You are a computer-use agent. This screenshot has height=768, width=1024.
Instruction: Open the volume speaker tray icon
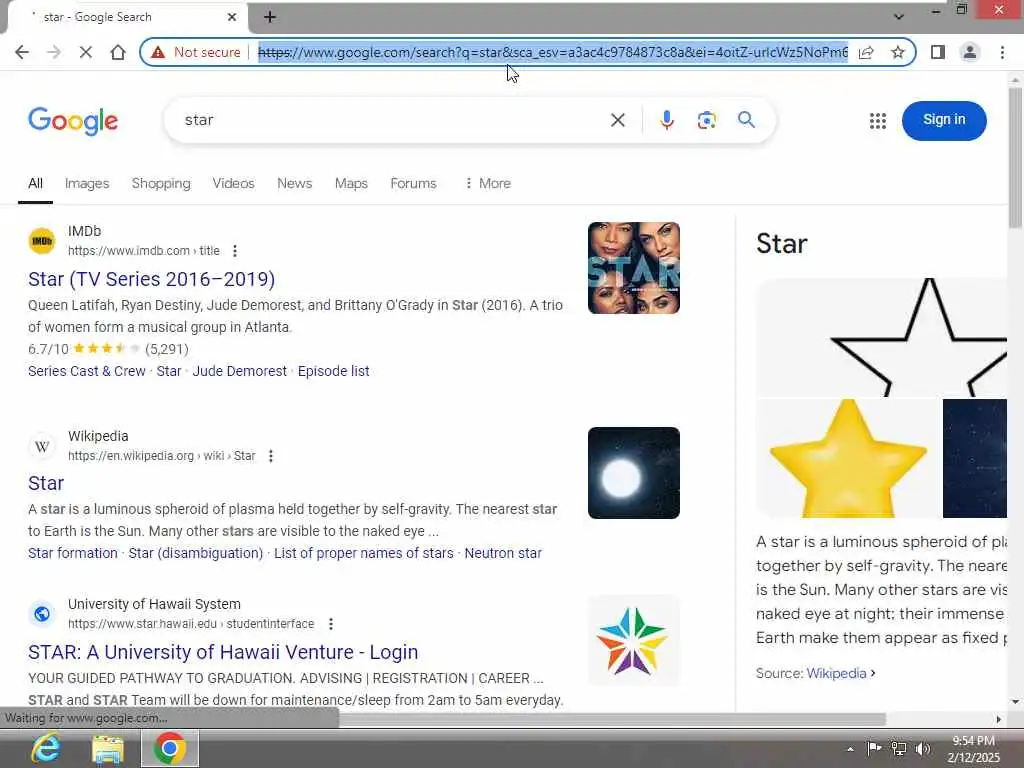pos(922,749)
